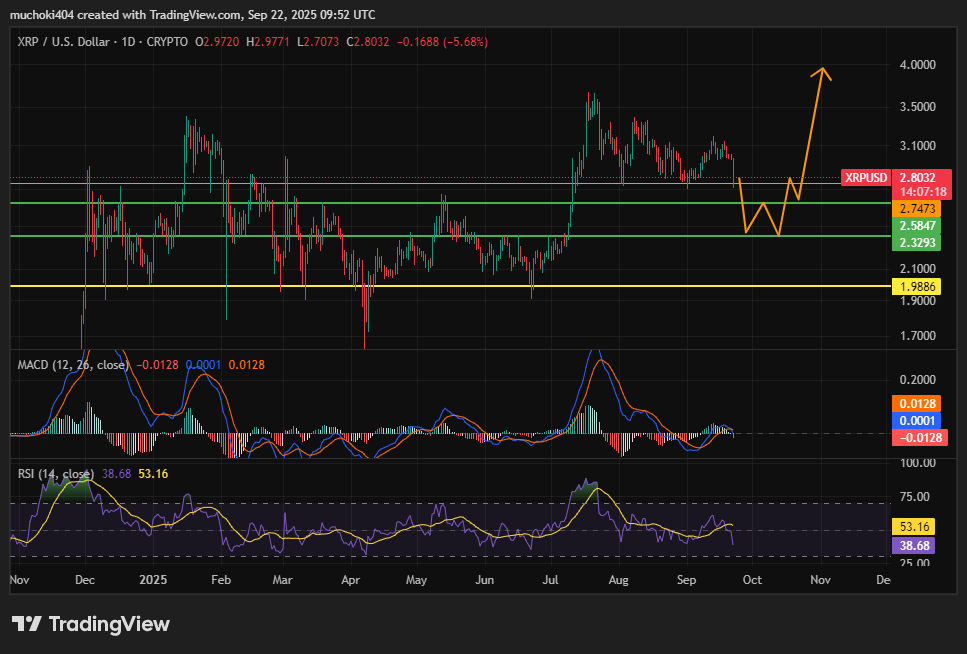Click the 1.7000 price axis label
The height and width of the screenshot is (654, 967).
click(918, 336)
